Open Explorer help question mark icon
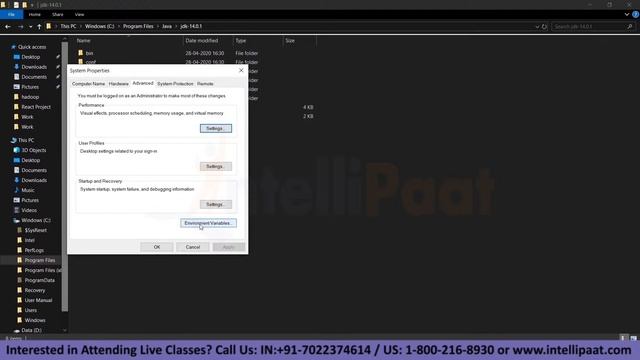Image resolution: width=640 pixels, height=360 pixels. coord(635,14)
